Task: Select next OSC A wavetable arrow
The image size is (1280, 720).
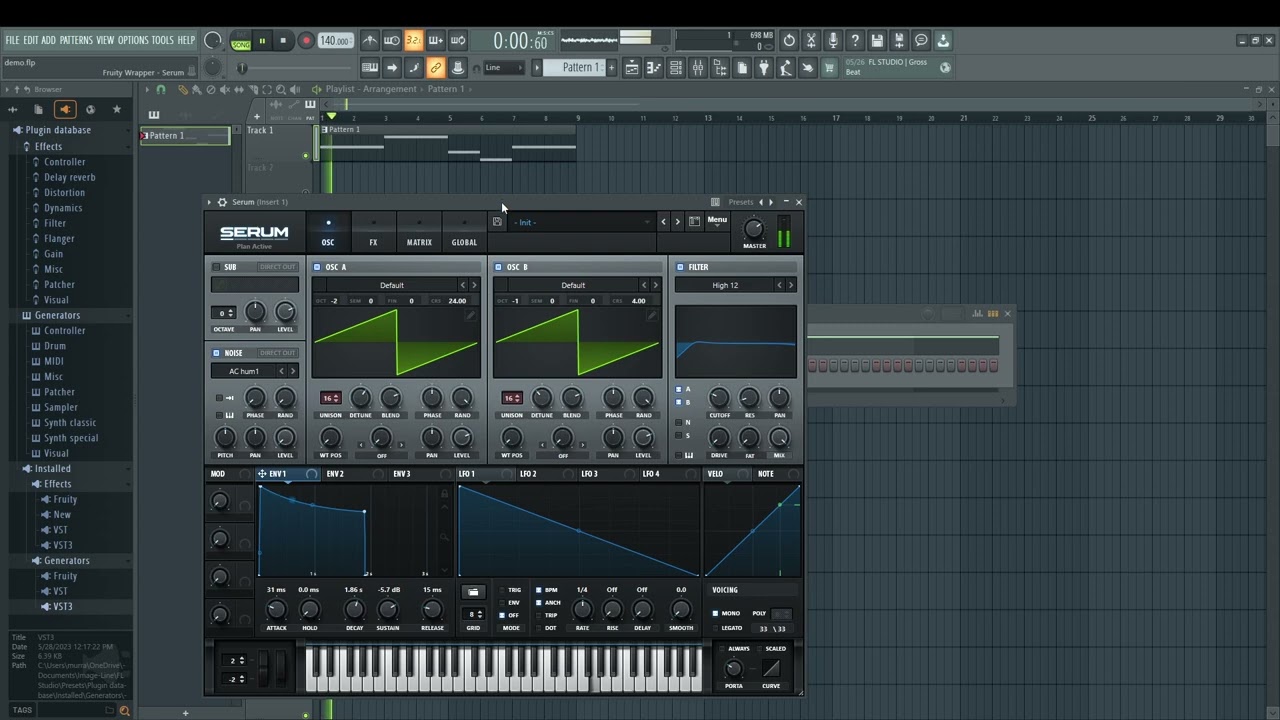Action: click(474, 285)
